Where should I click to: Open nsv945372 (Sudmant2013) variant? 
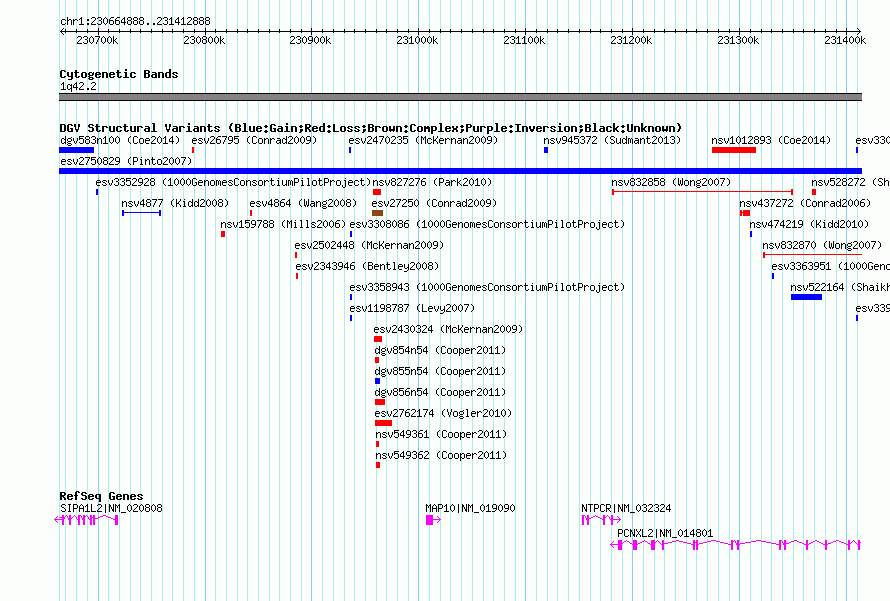(612, 140)
